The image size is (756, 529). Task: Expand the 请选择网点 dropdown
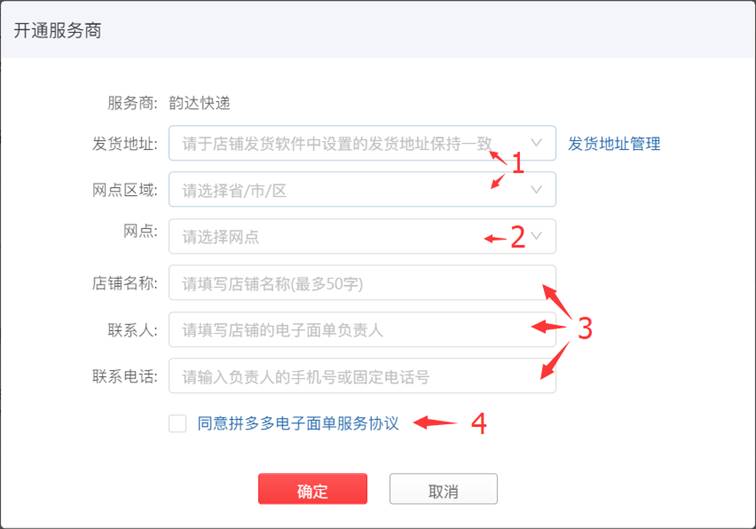click(x=362, y=236)
